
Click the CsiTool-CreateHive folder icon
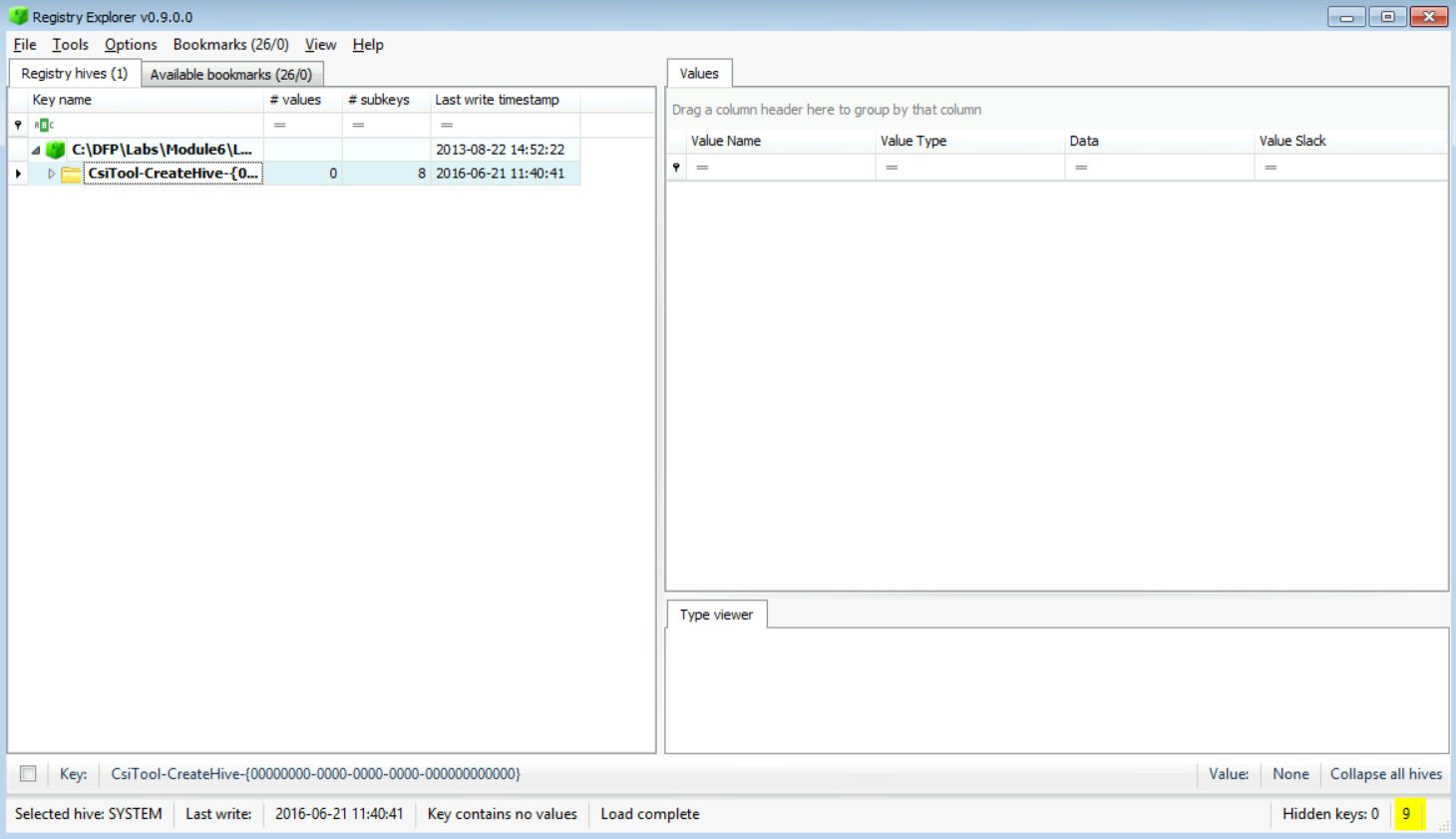pyautogui.click(x=71, y=174)
